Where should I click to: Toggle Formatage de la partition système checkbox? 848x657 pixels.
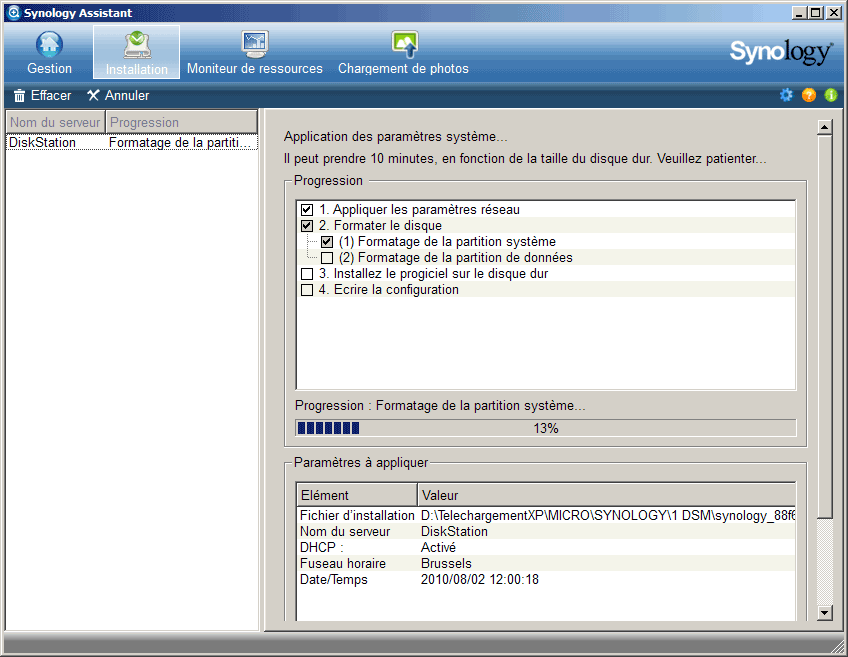point(327,242)
